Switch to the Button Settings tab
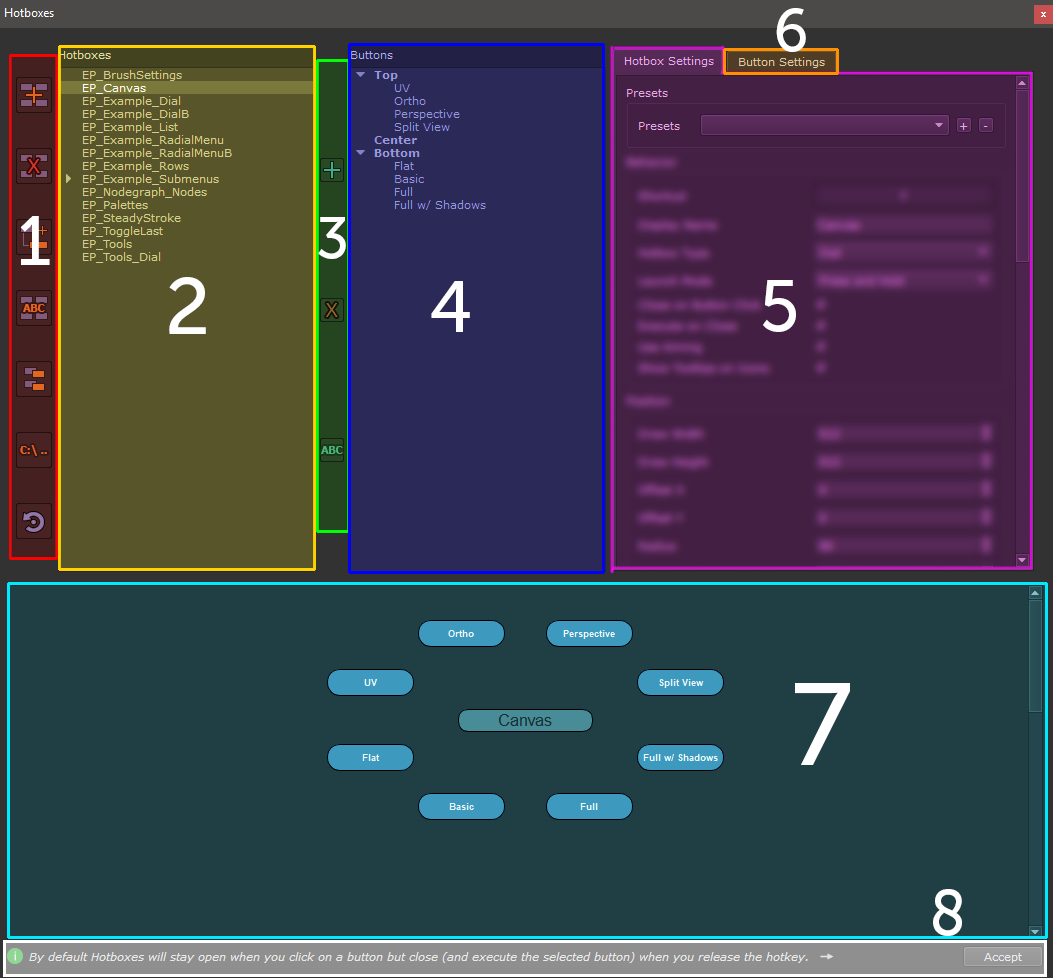 click(x=781, y=62)
